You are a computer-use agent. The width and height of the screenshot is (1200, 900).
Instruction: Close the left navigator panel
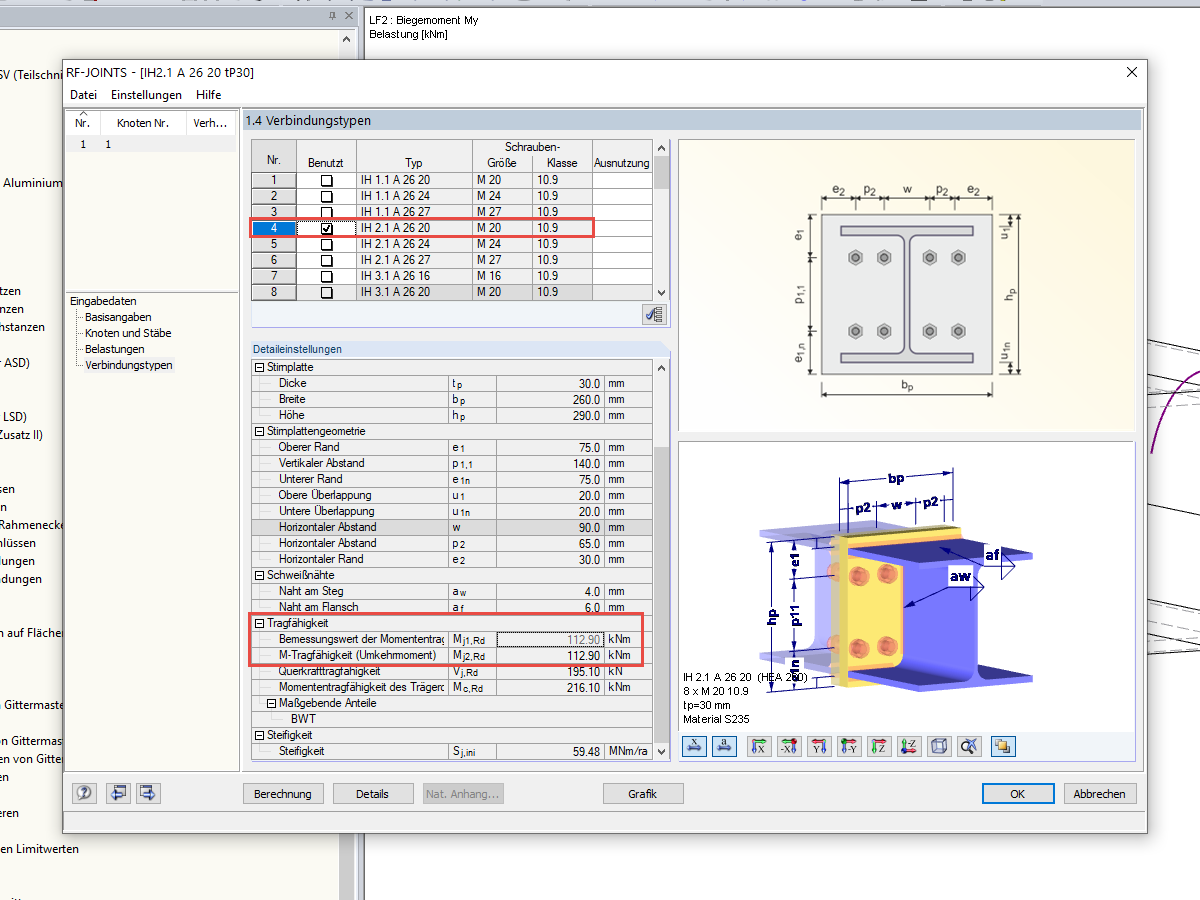[x=348, y=17]
